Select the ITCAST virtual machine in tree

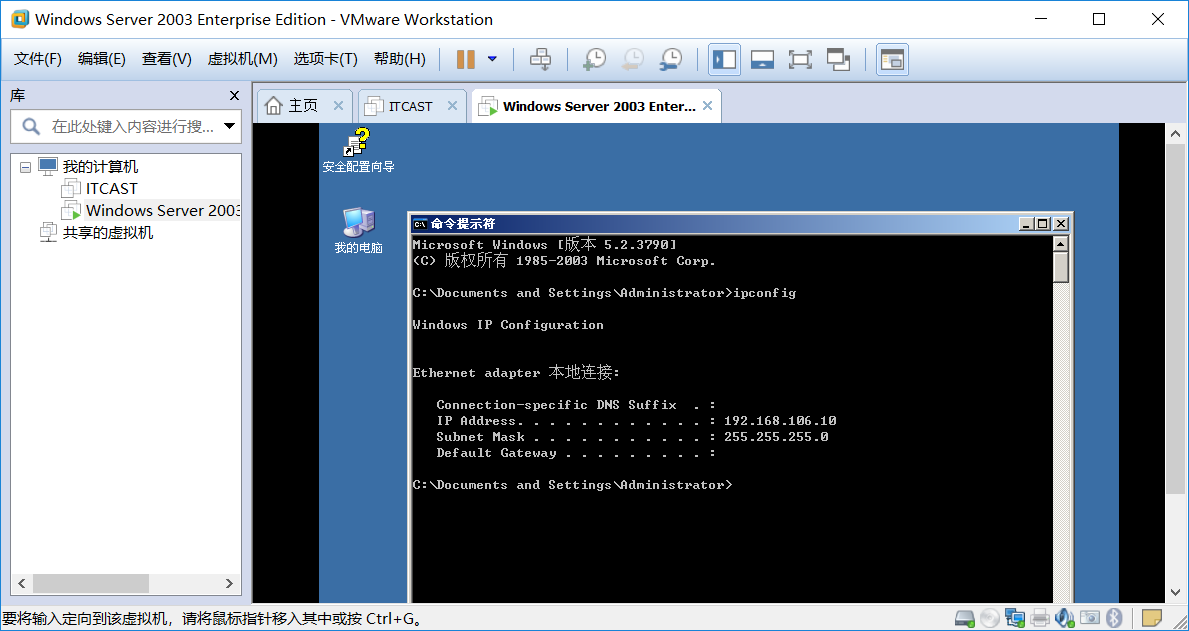pyautogui.click(x=111, y=188)
